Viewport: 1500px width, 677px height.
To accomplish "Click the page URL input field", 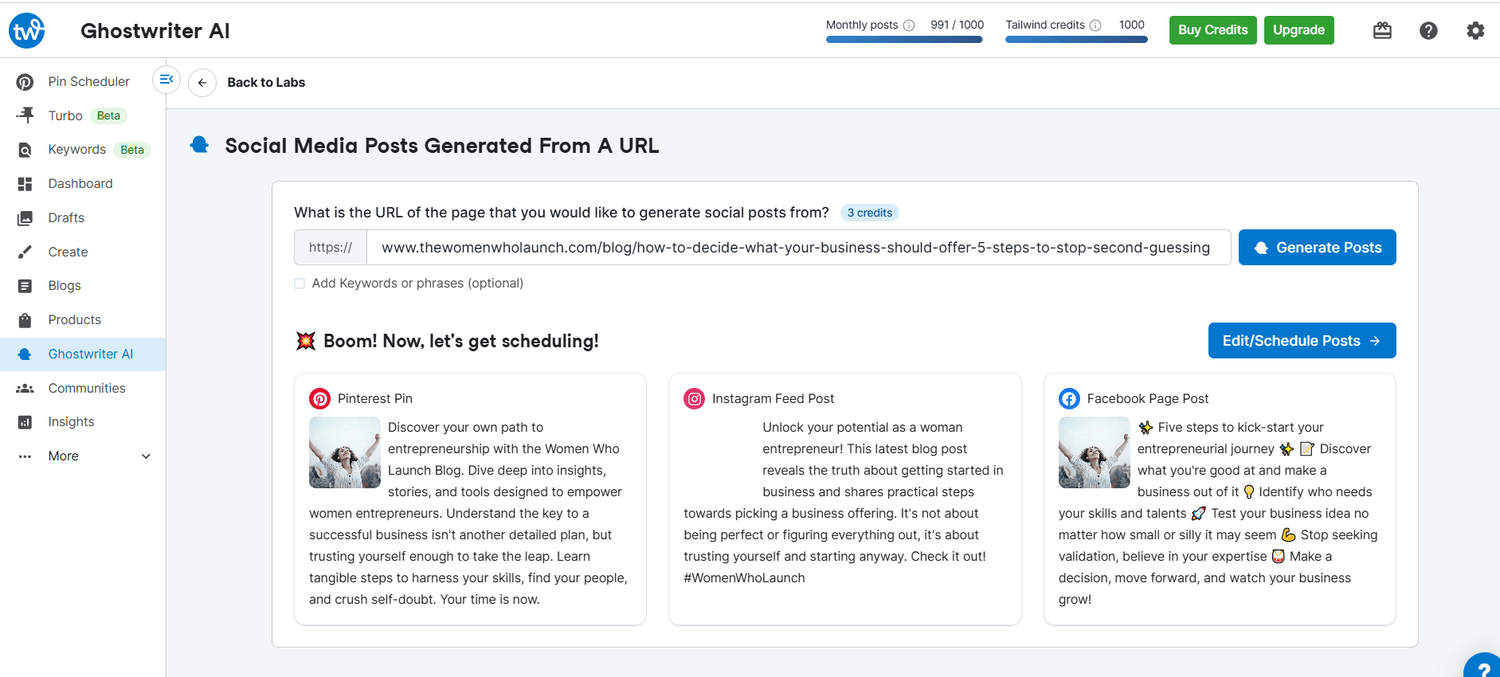I will coord(797,248).
